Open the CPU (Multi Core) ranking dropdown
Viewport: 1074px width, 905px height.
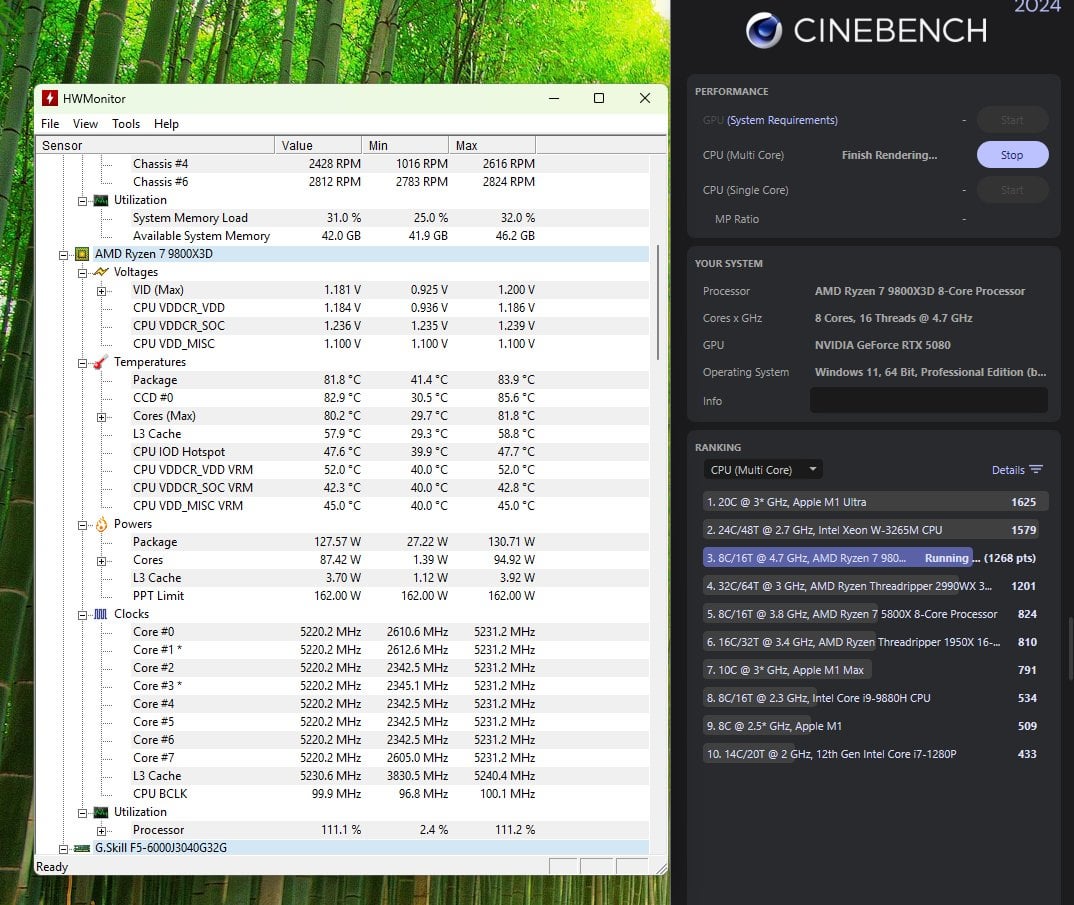pyautogui.click(x=763, y=470)
